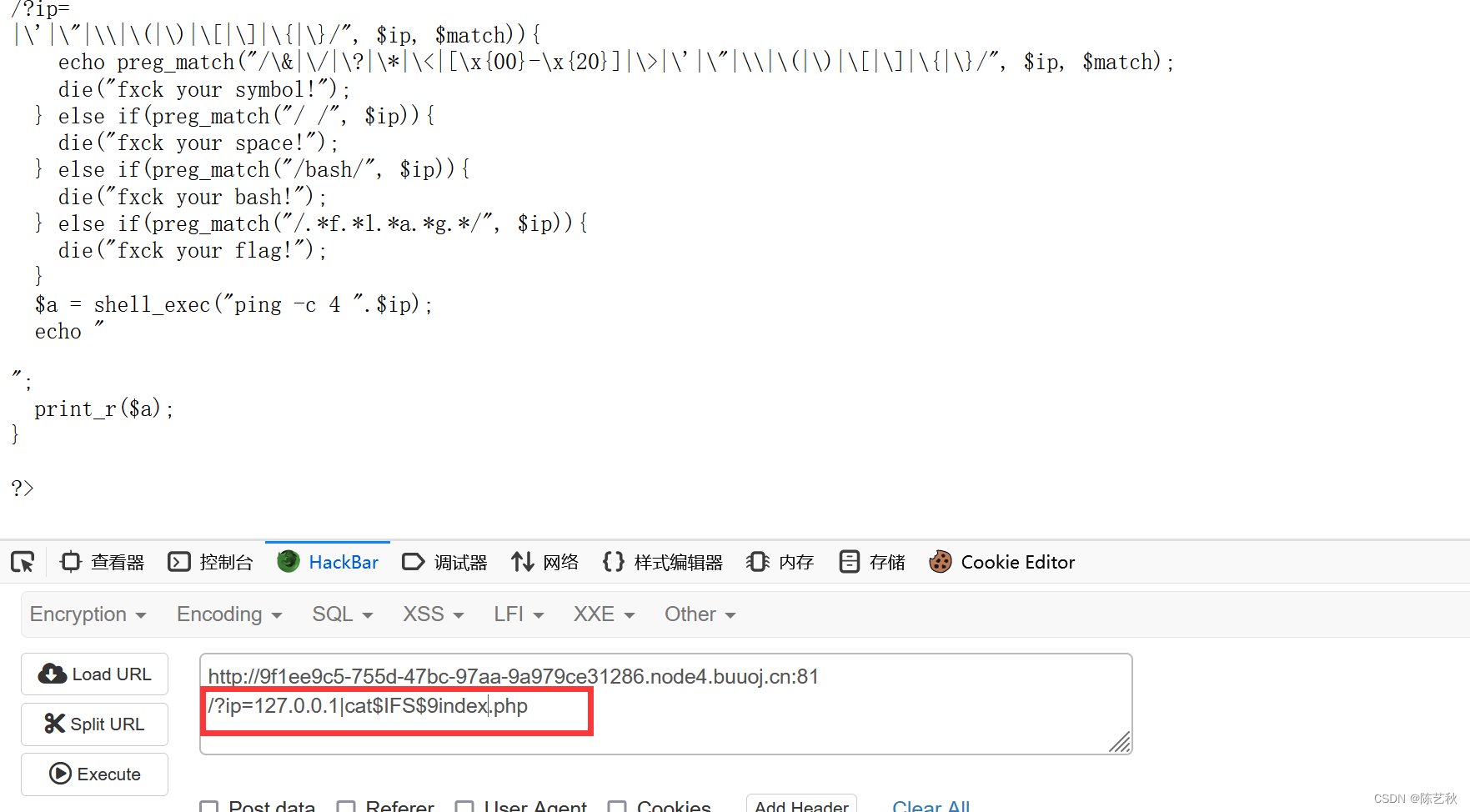Click the Storage document icon
1470x812 pixels.
[x=849, y=562]
